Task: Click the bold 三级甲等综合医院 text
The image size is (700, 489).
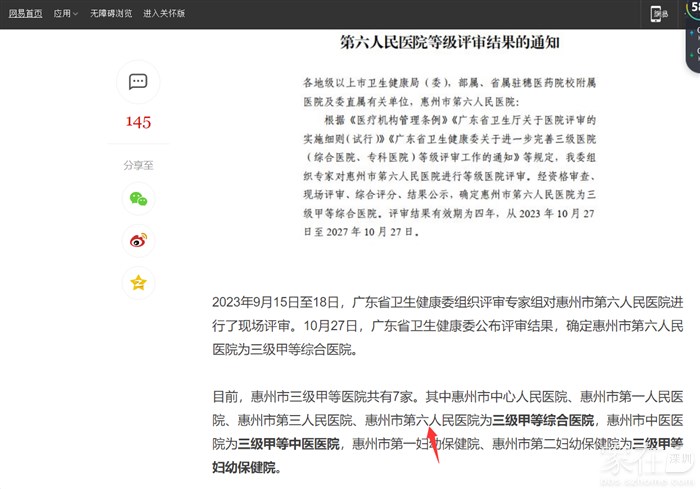Action: click(x=543, y=420)
